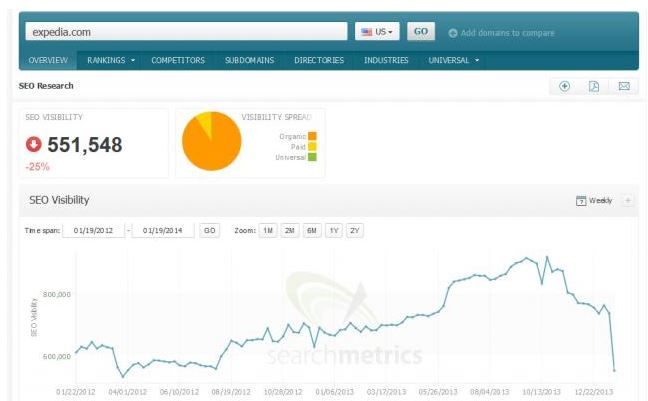Click Add domains to compare link
The height and width of the screenshot is (401, 648).
click(507, 33)
